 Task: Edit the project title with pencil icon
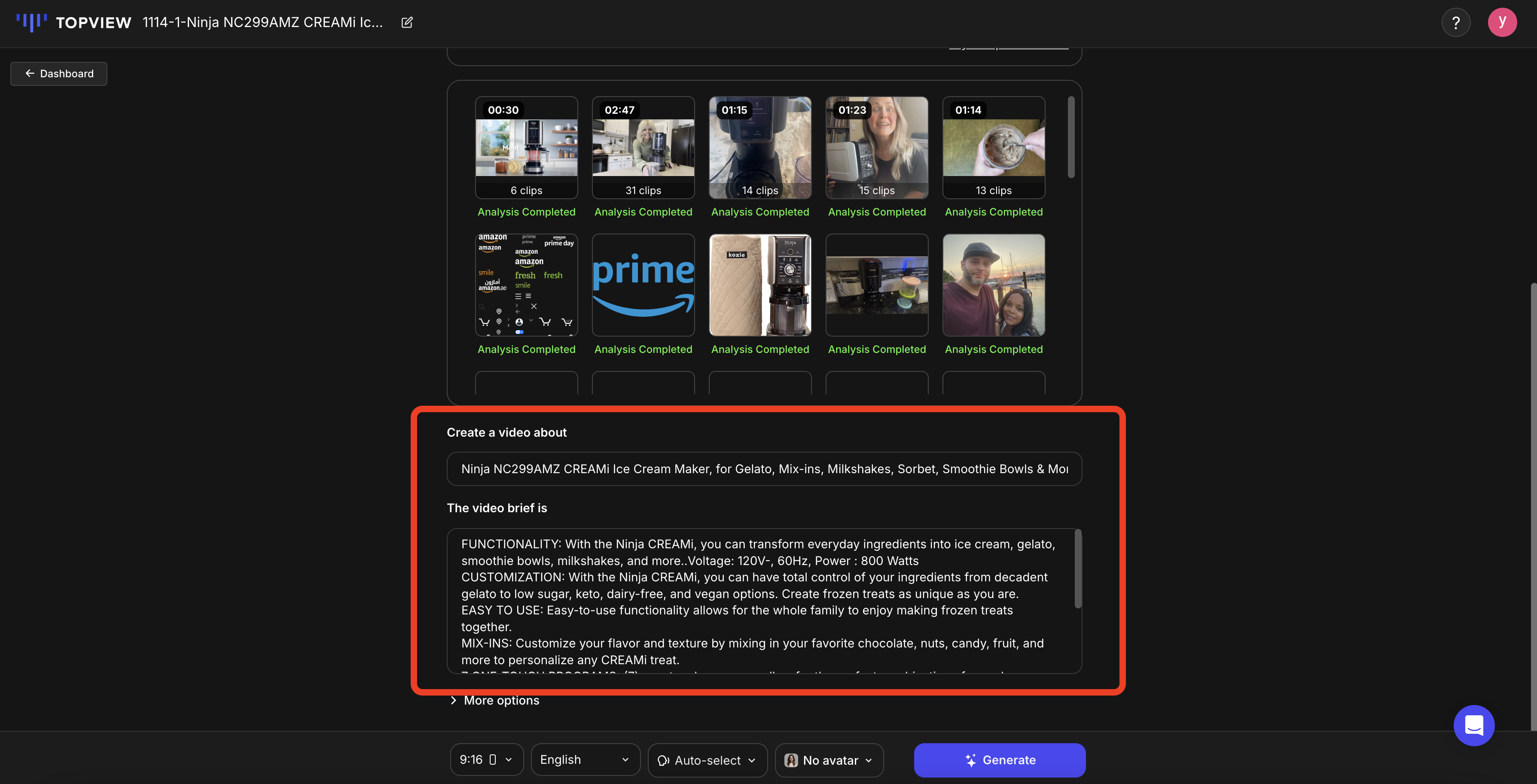pos(407,23)
